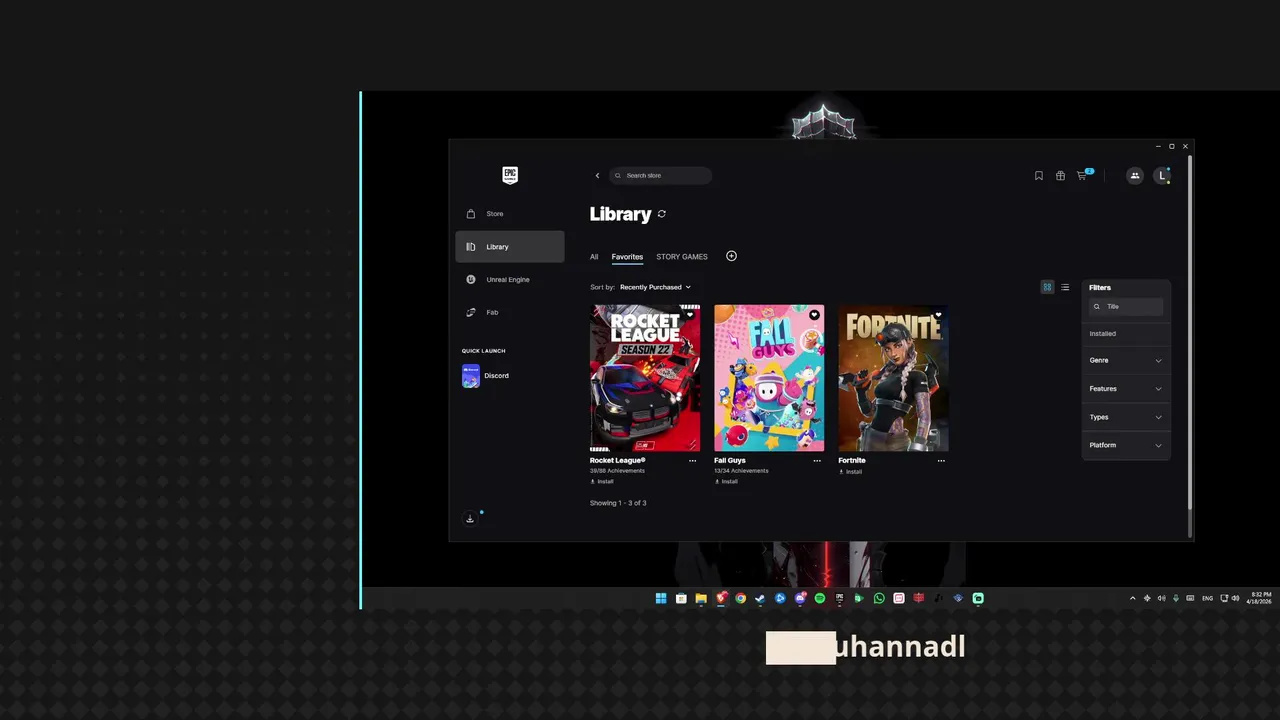Click the '39/88 Achievements' text
The height and width of the screenshot is (720, 1280).
coord(617,471)
